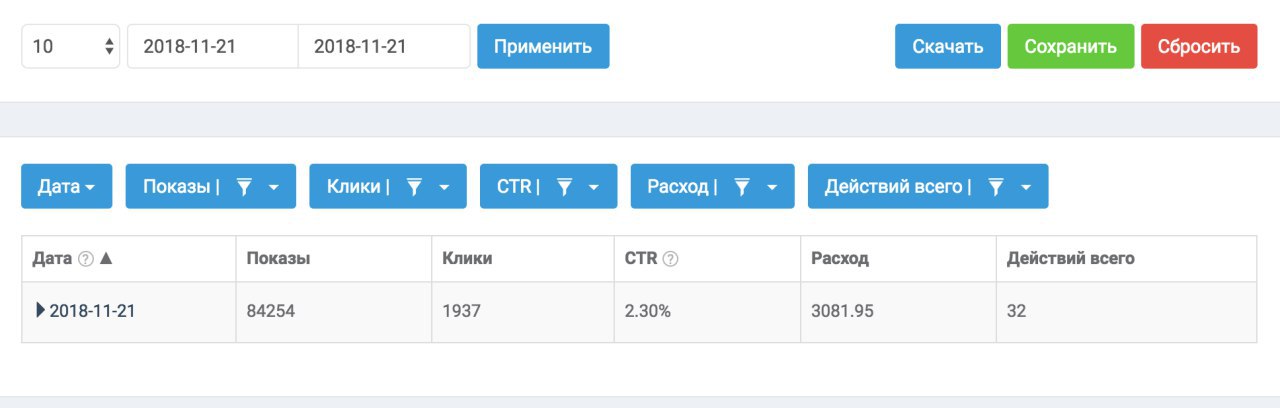Screen dimensions: 1280x408
Task: Click the green Сохранить button
Action: [1071, 46]
